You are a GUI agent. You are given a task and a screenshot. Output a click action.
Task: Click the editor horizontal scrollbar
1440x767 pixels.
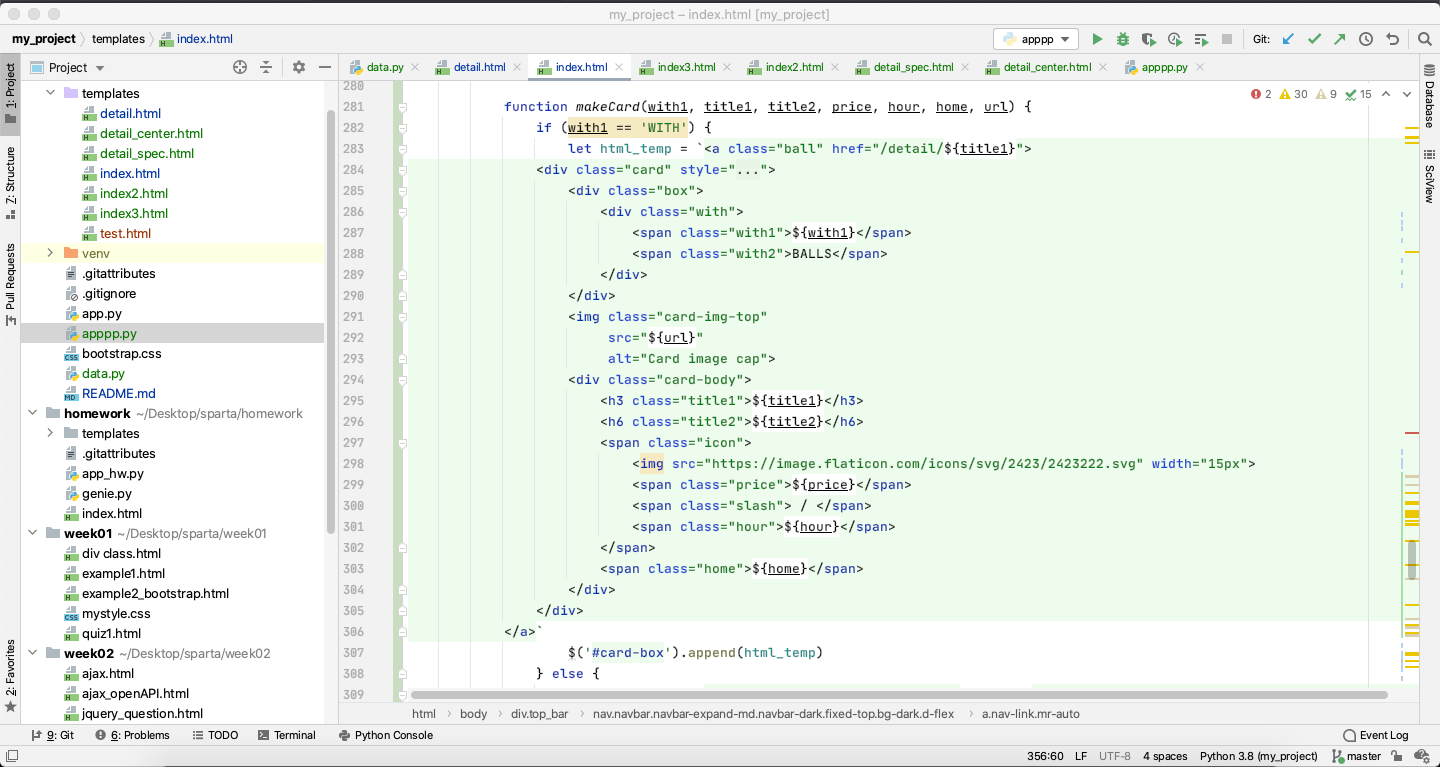(x=898, y=694)
